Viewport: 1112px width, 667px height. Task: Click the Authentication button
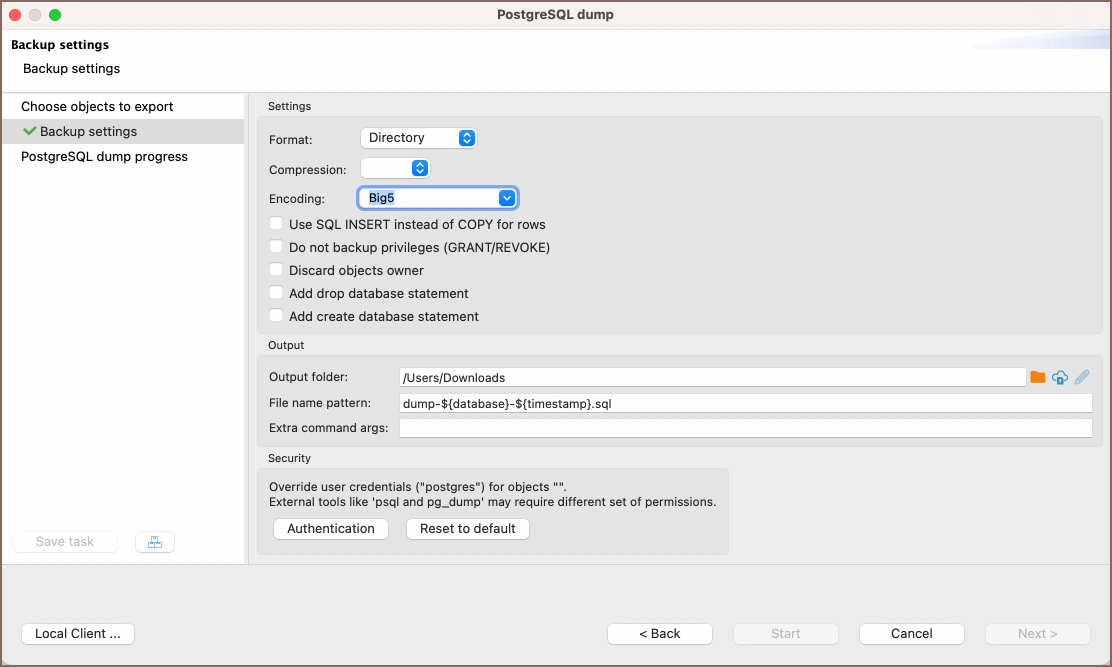click(x=330, y=528)
